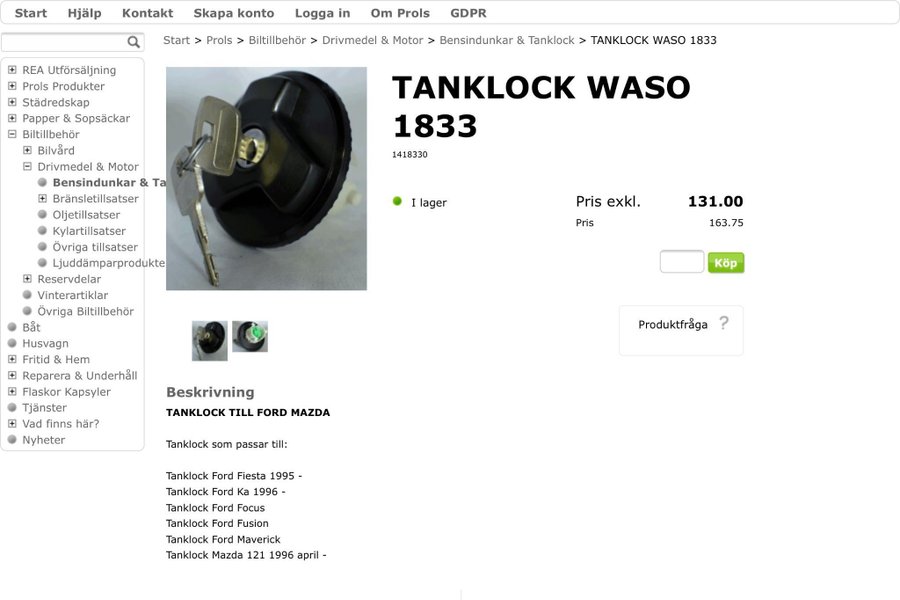
Task: Click the green Köp button
Action: tap(726, 263)
